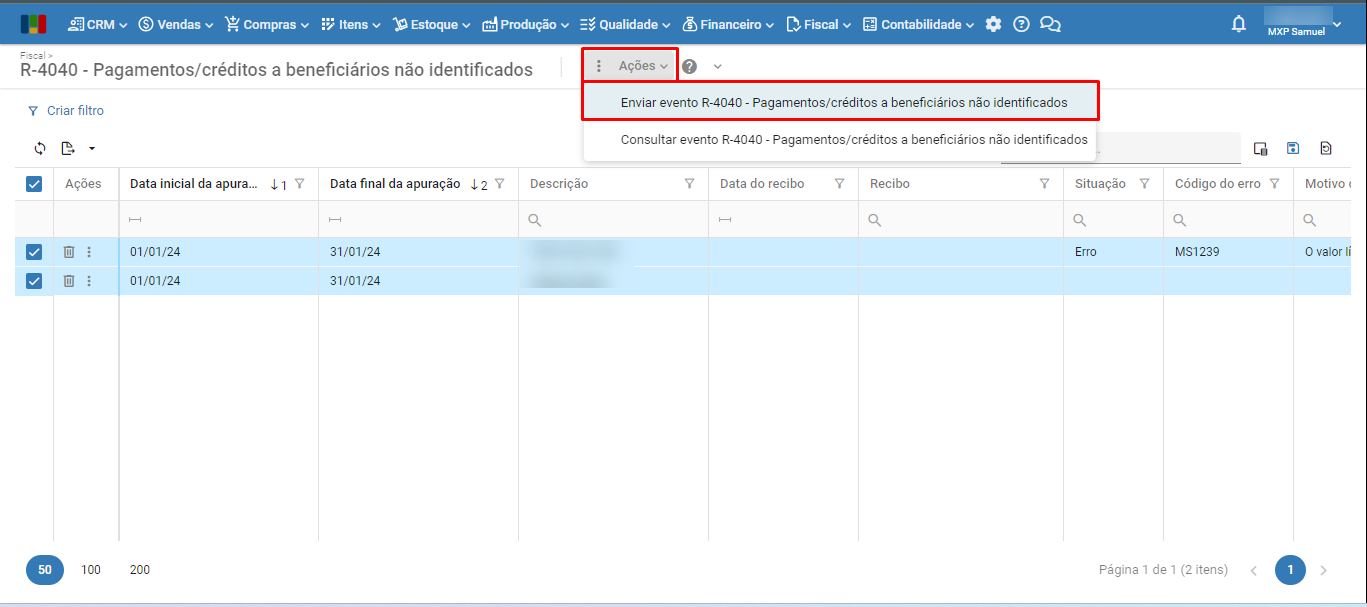Click the Data do recibo date filter
The width and height of the screenshot is (1367, 607).
pos(783,219)
